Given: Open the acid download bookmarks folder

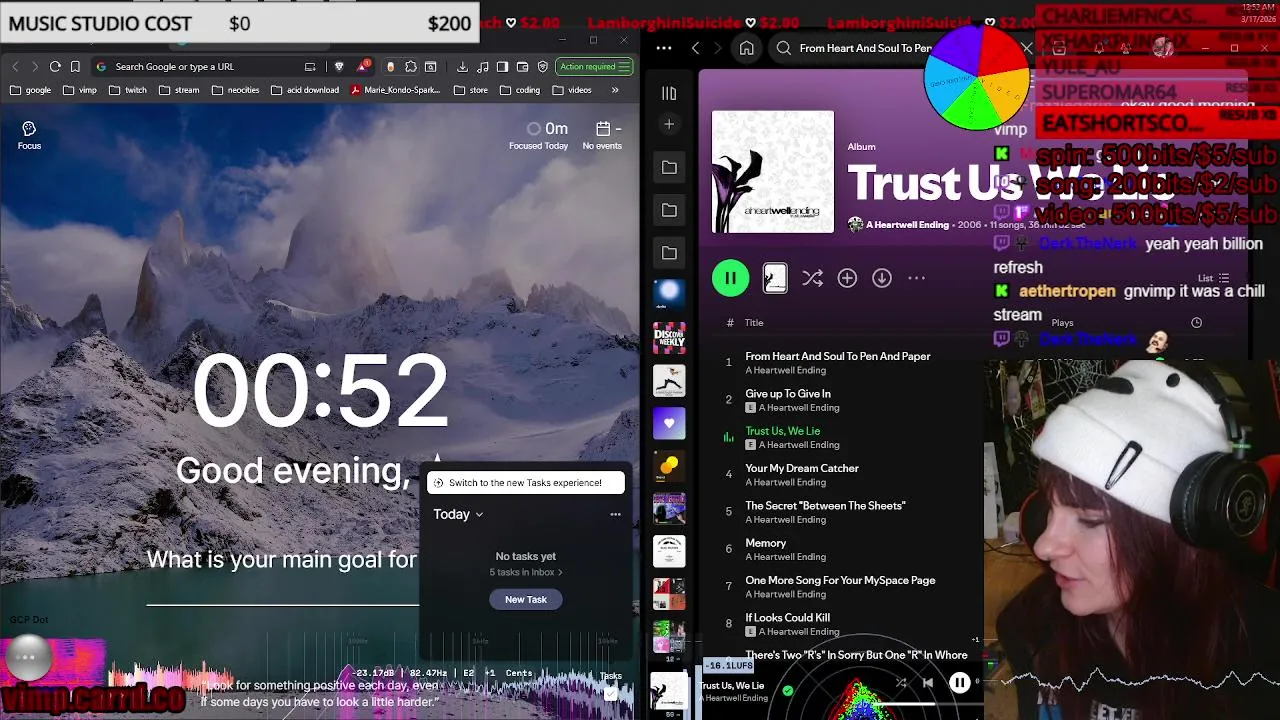Looking at the screenshot, I should [x=305, y=90].
